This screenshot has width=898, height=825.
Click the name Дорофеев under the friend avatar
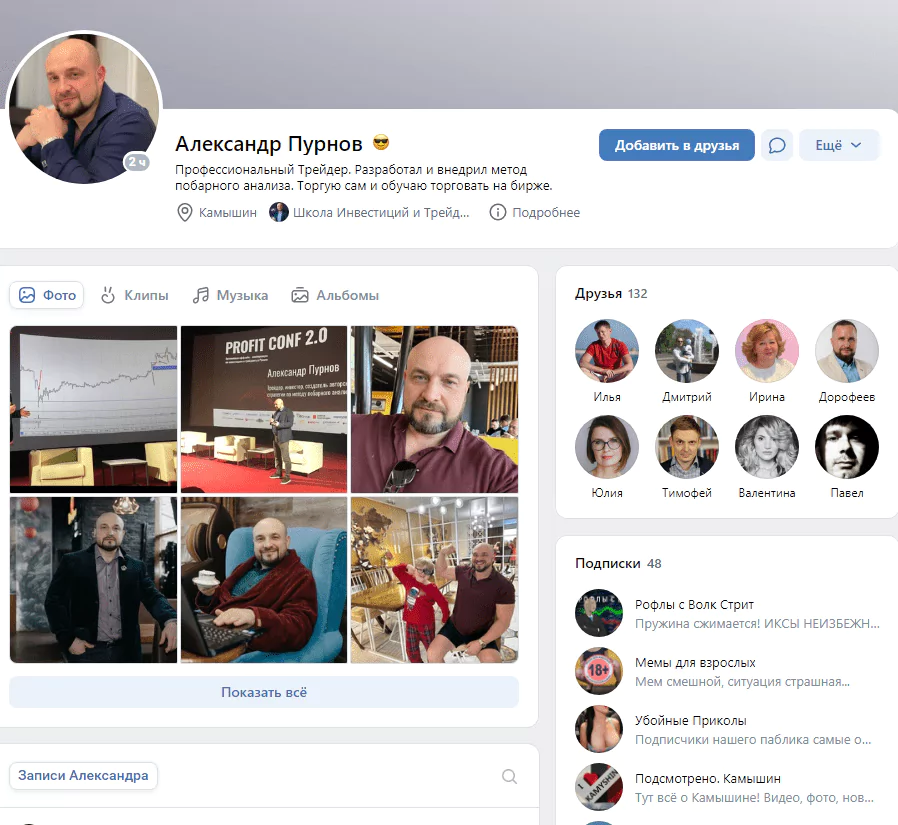click(846, 397)
